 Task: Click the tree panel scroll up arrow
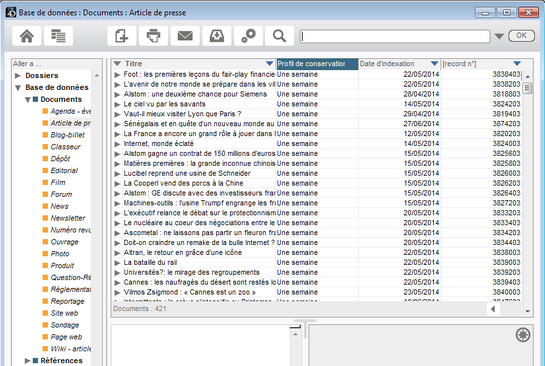tap(97, 75)
